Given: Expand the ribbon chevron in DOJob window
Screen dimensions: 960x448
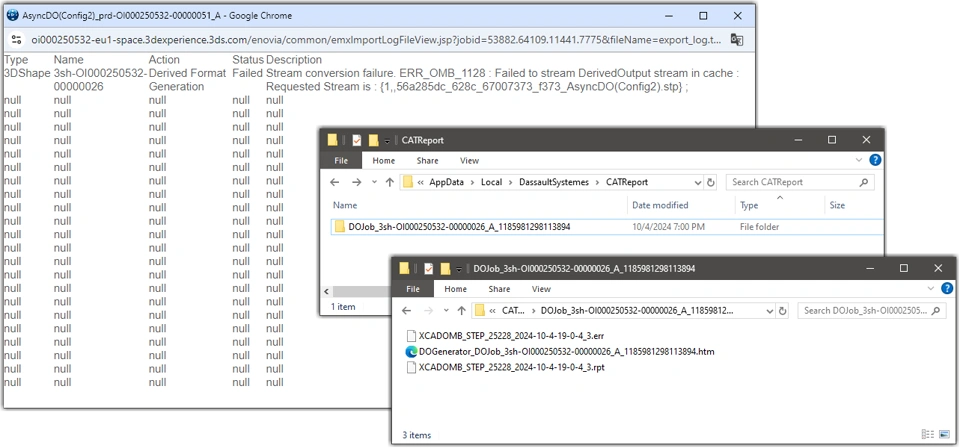Looking at the screenshot, I should pos(931,289).
